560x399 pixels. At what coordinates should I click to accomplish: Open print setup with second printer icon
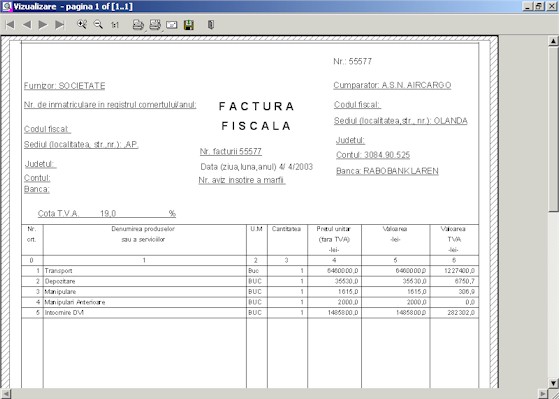pyautogui.click(x=155, y=25)
